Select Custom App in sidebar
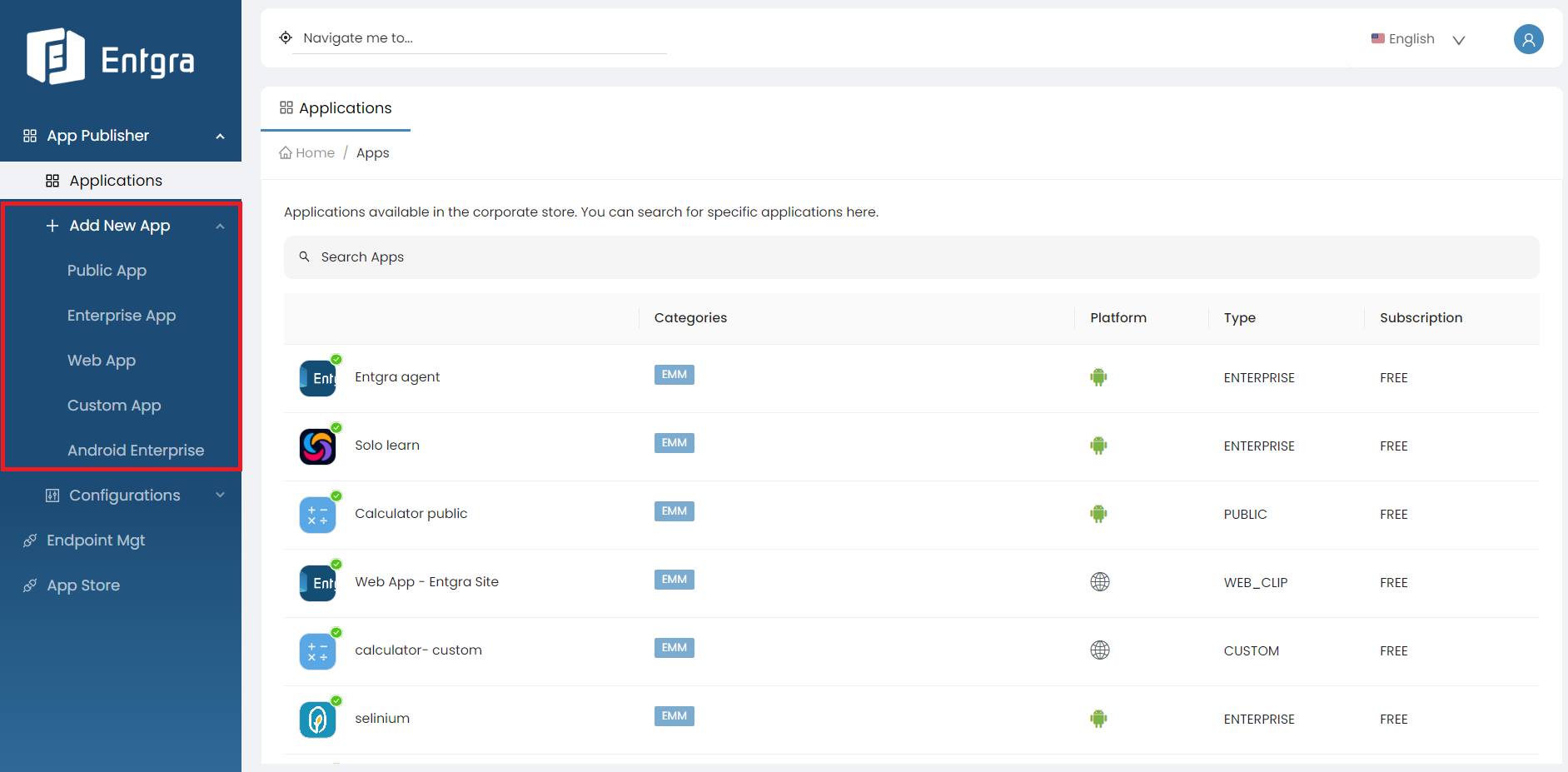 (114, 406)
